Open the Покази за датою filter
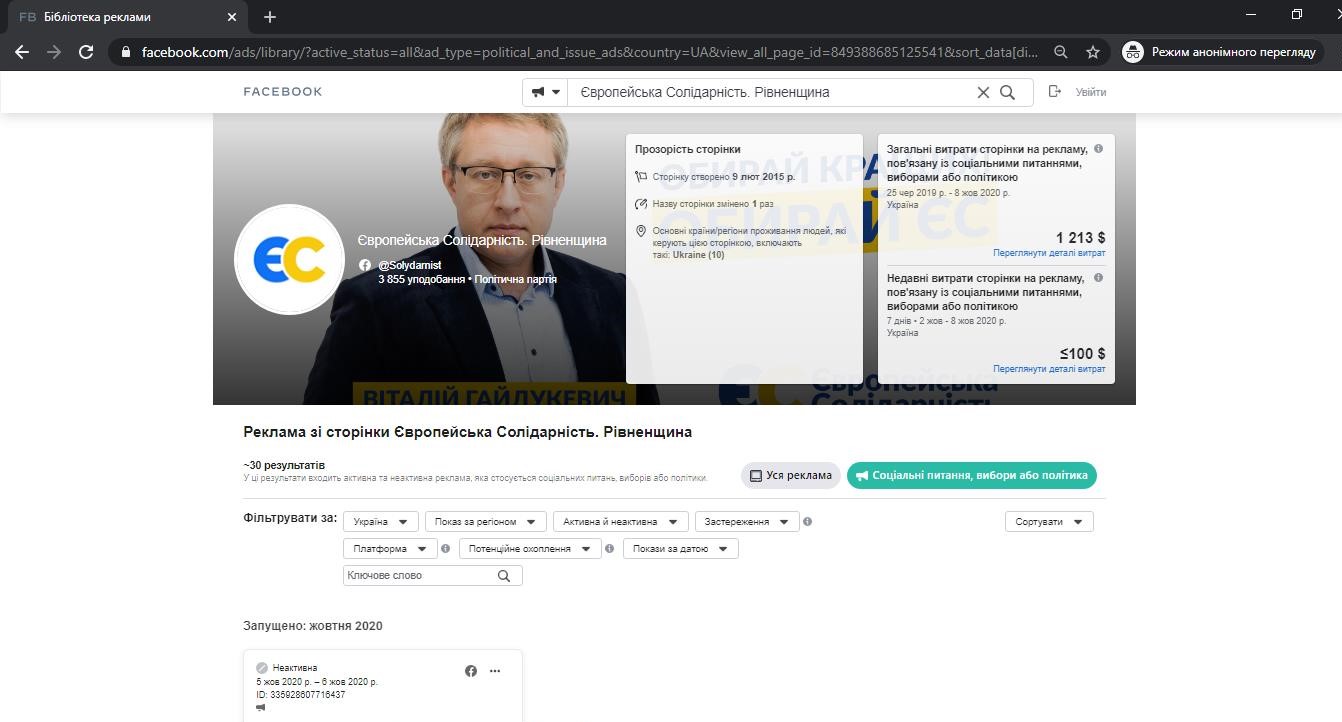 pos(681,549)
